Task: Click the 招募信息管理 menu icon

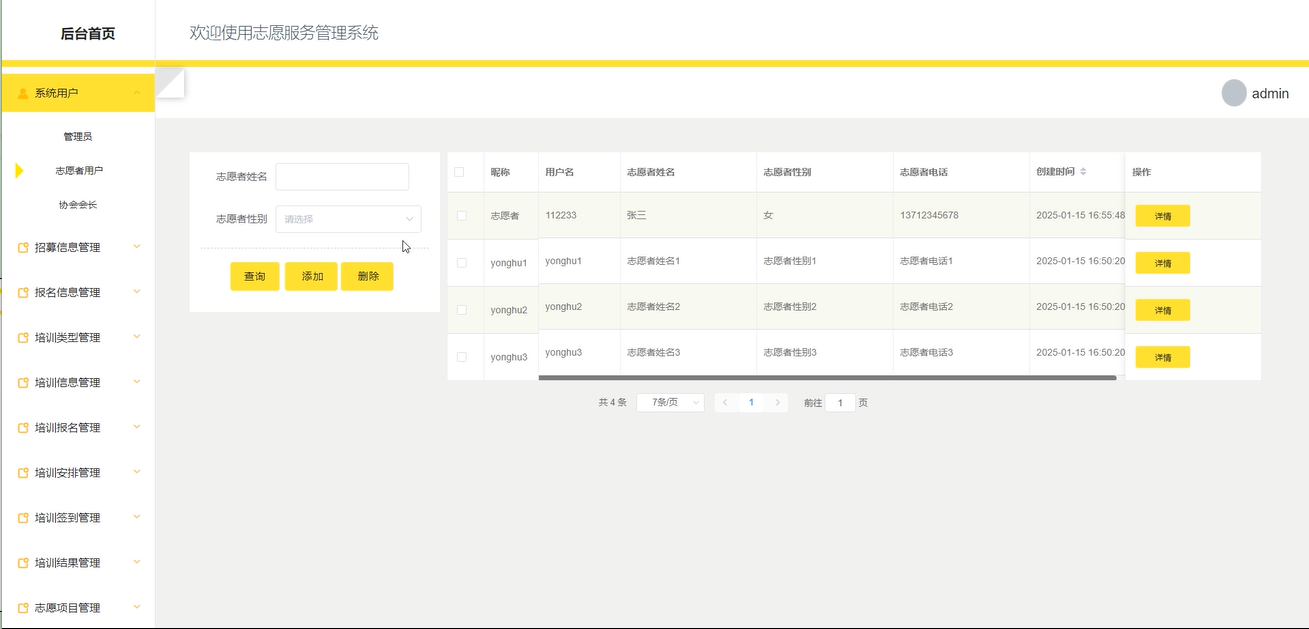Action: click(24, 248)
